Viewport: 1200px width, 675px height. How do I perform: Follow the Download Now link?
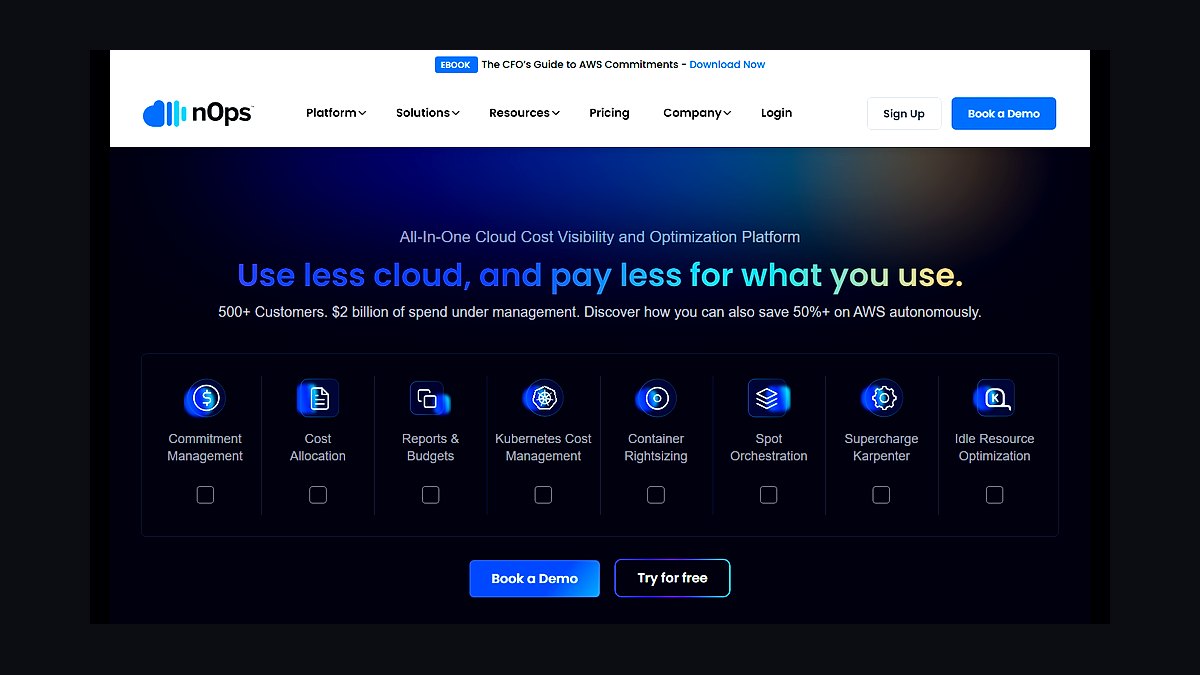(x=727, y=65)
